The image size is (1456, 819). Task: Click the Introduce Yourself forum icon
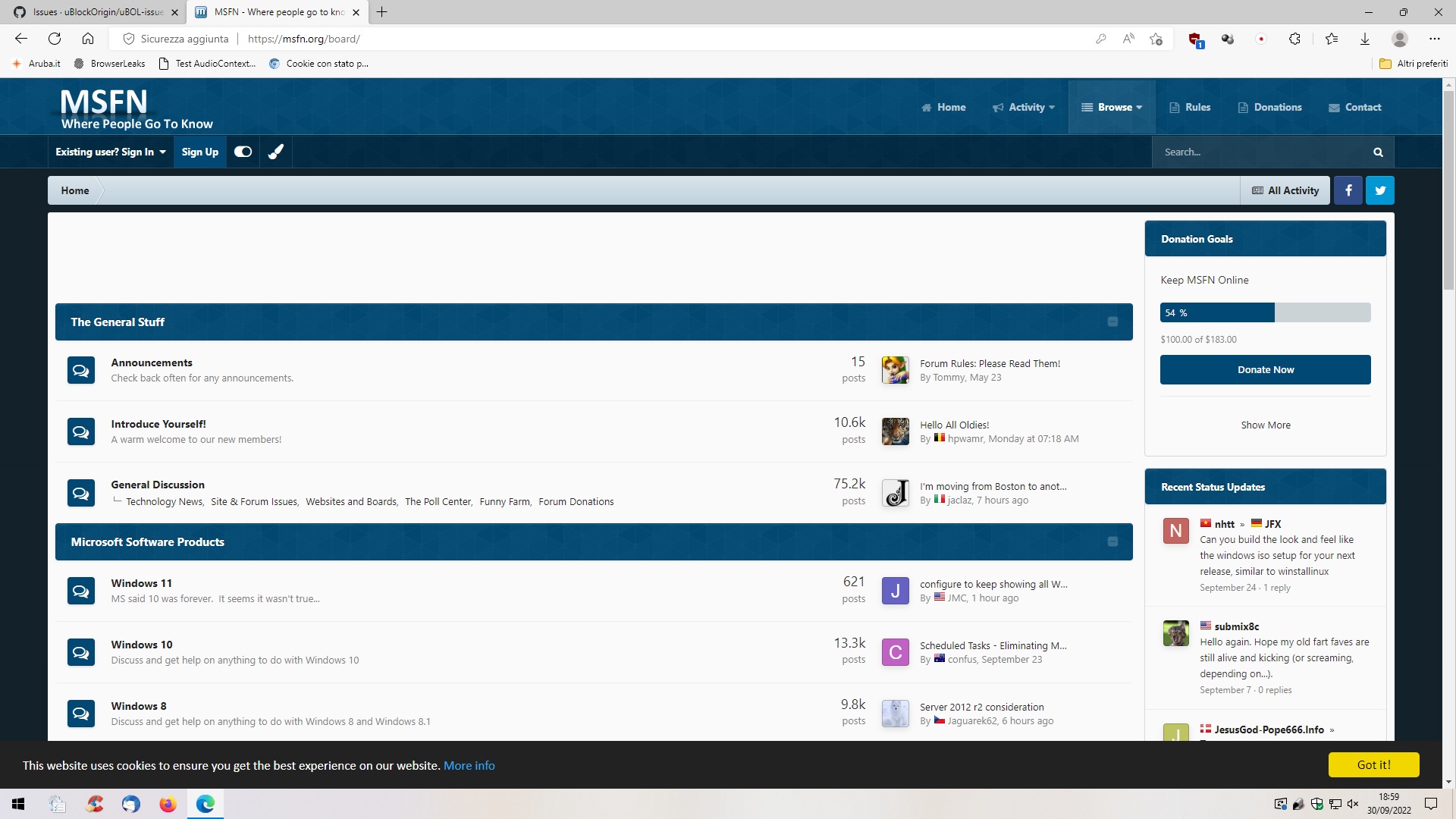(x=81, y=431)
